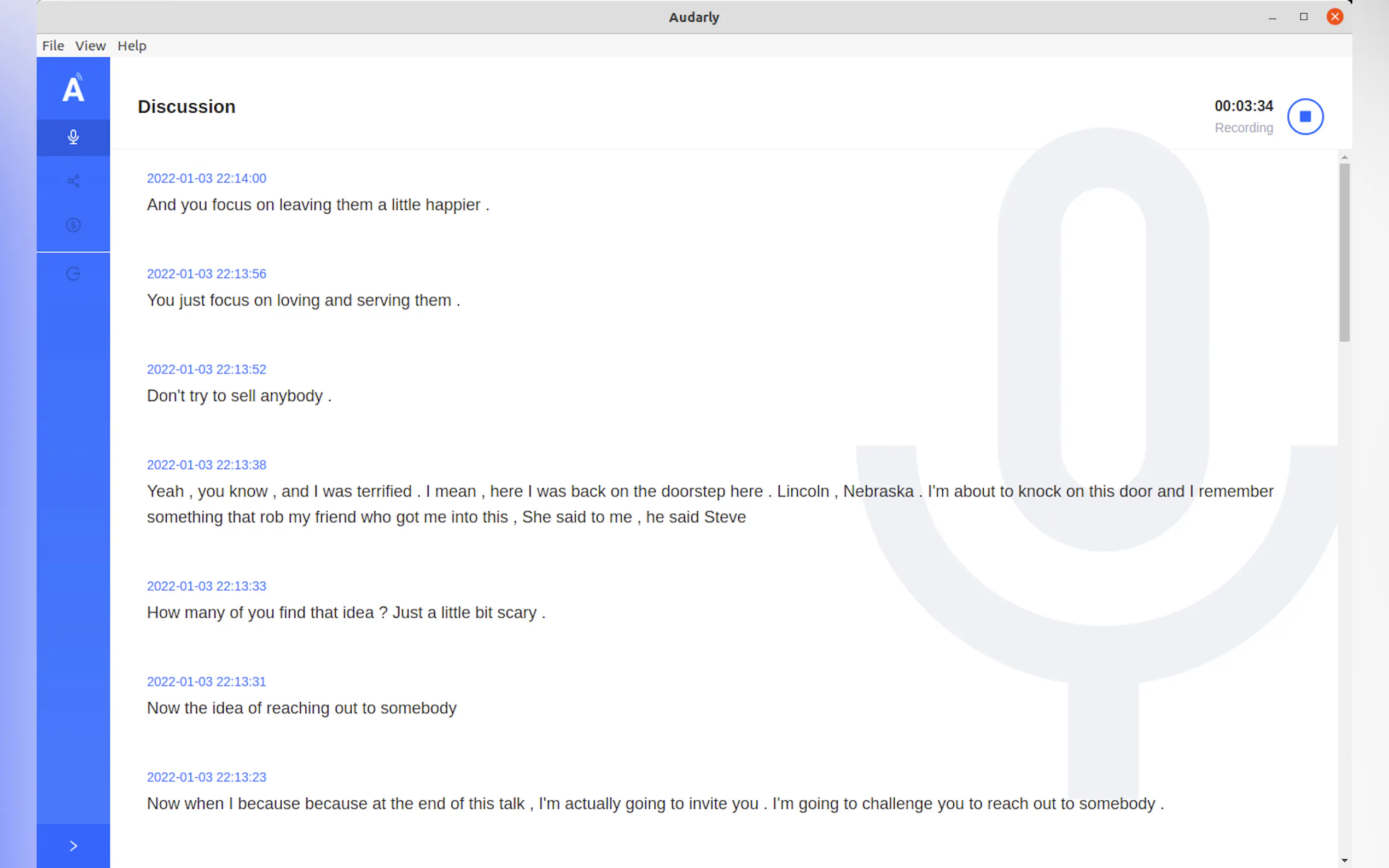Click the logout arrow icon in sidebar

[x=73, y=274]
